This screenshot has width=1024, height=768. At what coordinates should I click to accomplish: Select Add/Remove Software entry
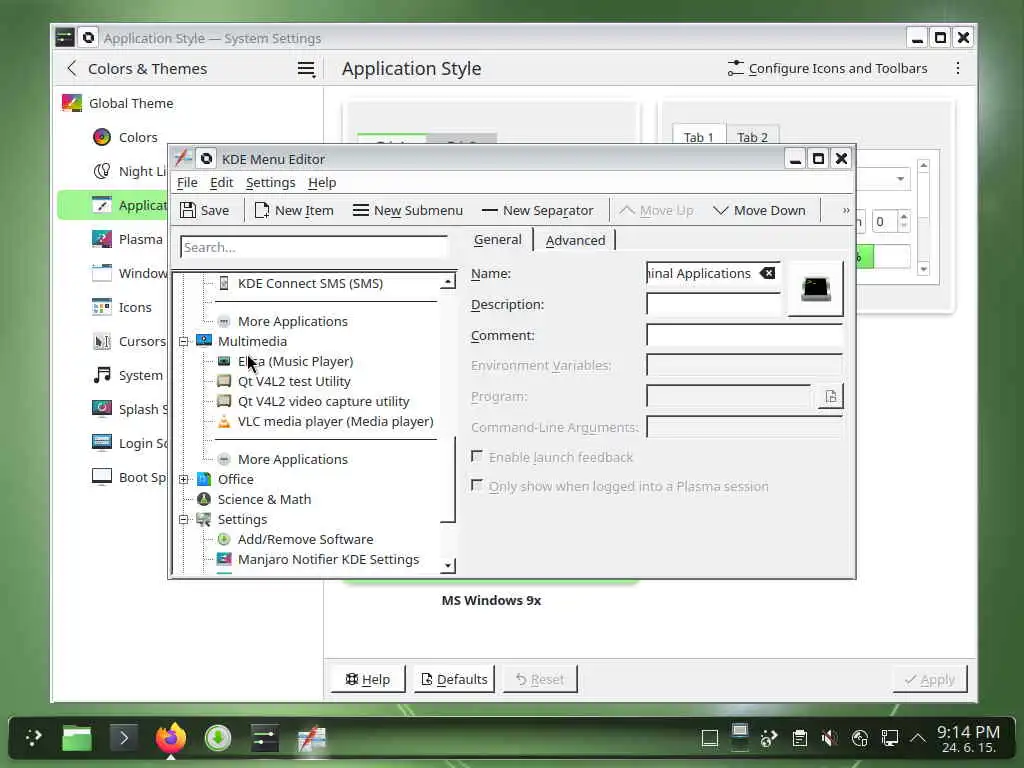tap(305, 539)
